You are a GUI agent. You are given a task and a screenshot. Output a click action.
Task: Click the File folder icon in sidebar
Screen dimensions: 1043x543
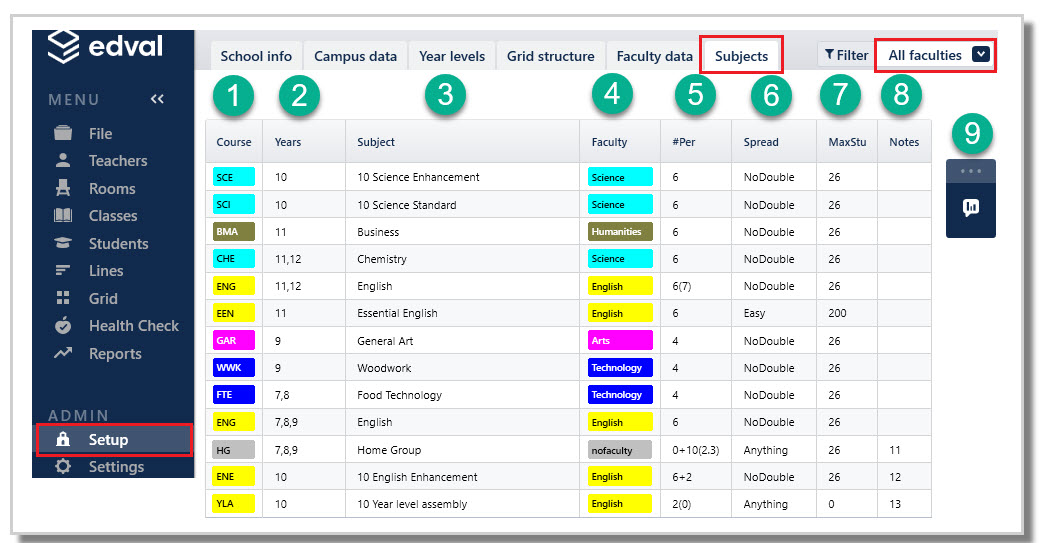pos(63,133)
